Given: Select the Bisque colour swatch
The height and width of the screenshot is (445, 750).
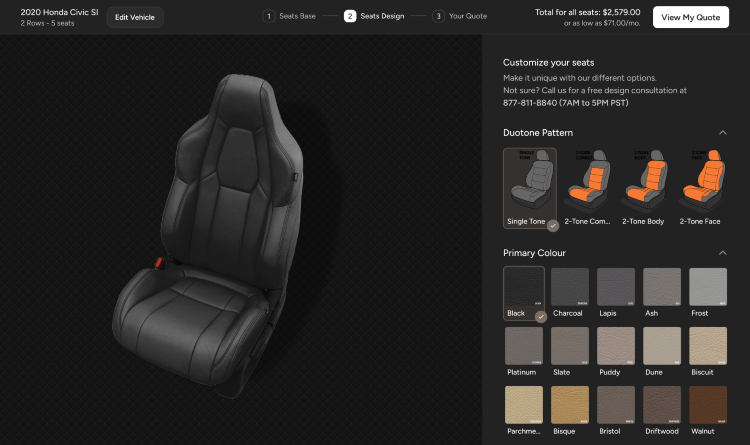Looking at the screenshot, I should [570, 406].
